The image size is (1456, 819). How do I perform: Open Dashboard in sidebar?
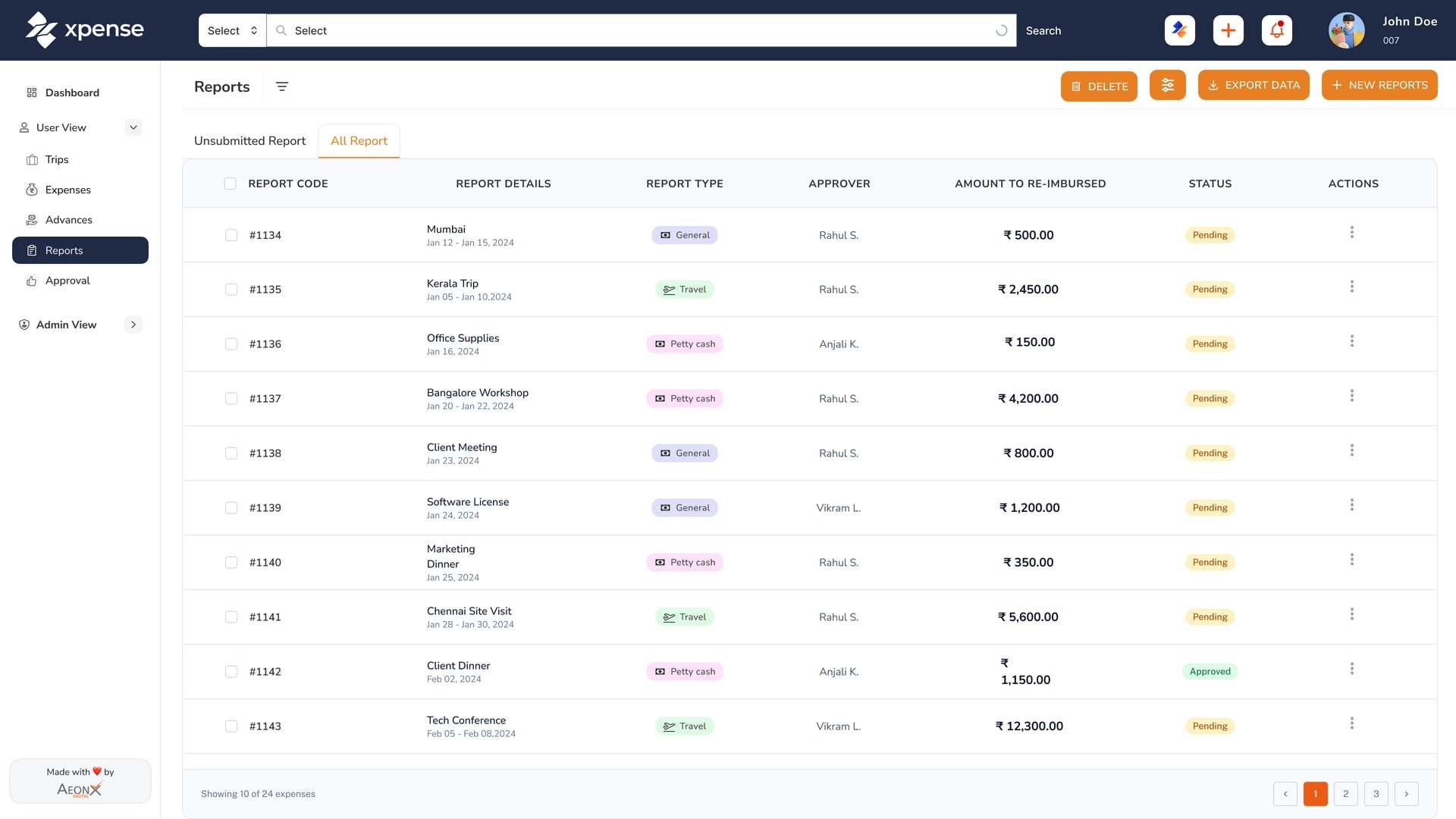click(x=80, y=93)
